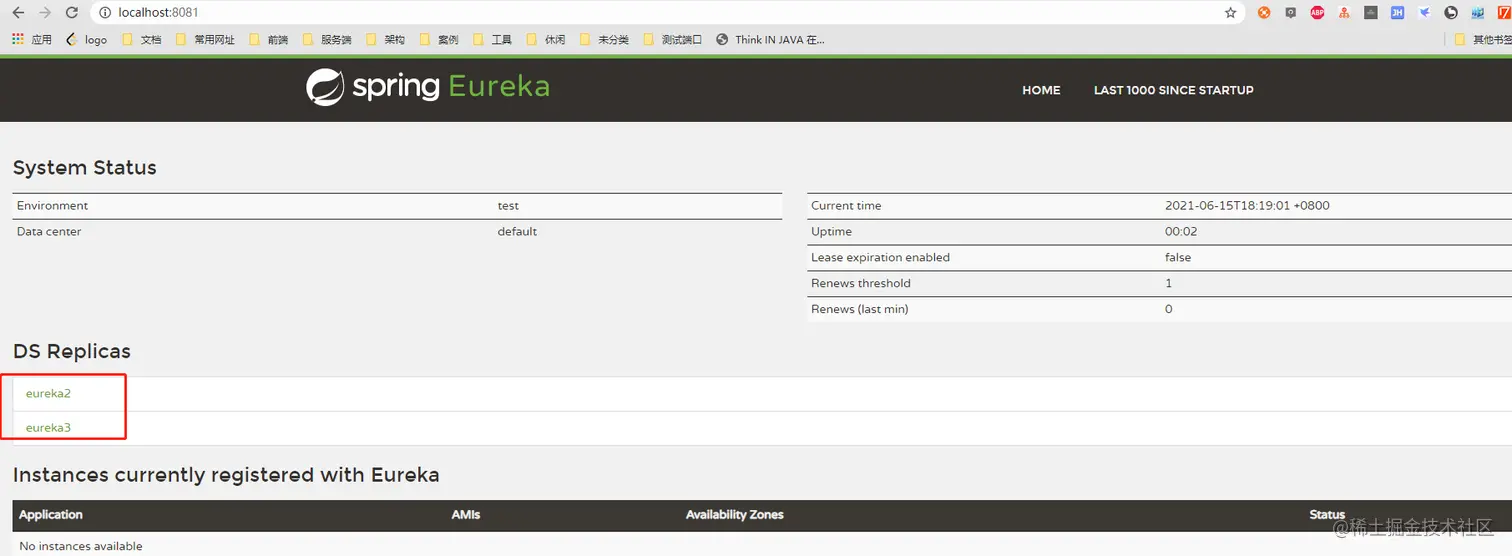Click the Data center value default
This screenshot has height=556, width=1512.
pos(517,232)
